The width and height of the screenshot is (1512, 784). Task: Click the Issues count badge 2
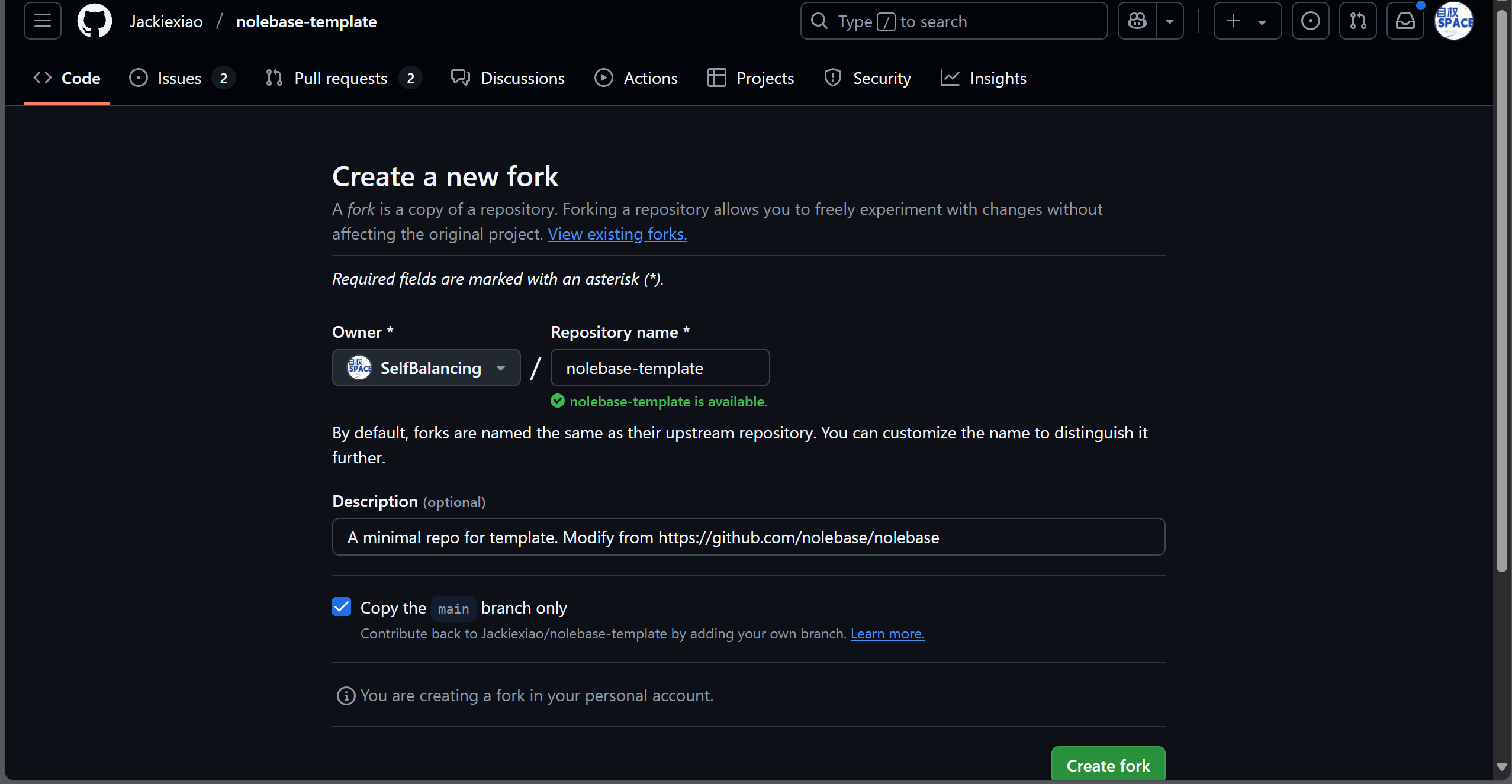(x=224, y=78)
